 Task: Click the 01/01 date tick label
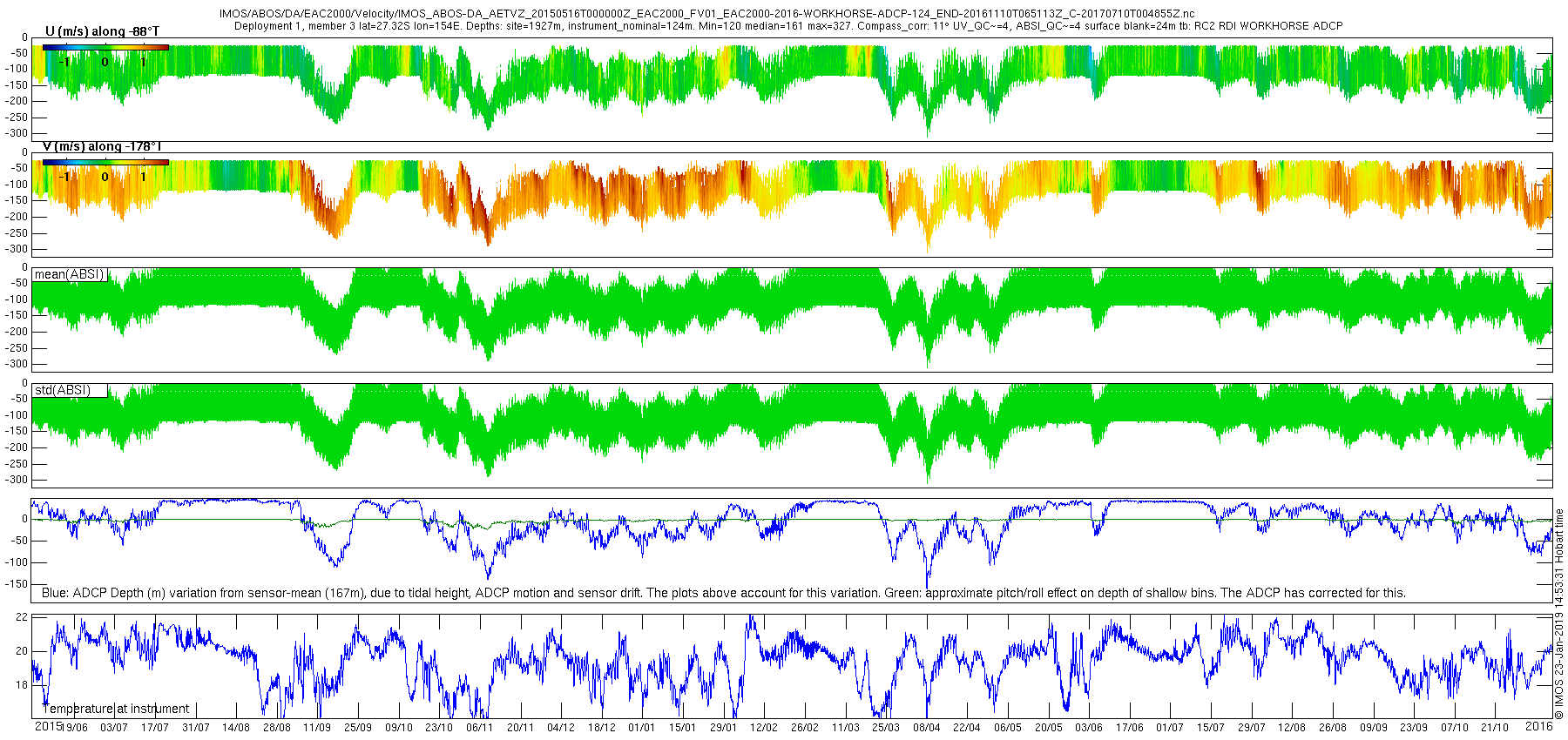(642, 728)
